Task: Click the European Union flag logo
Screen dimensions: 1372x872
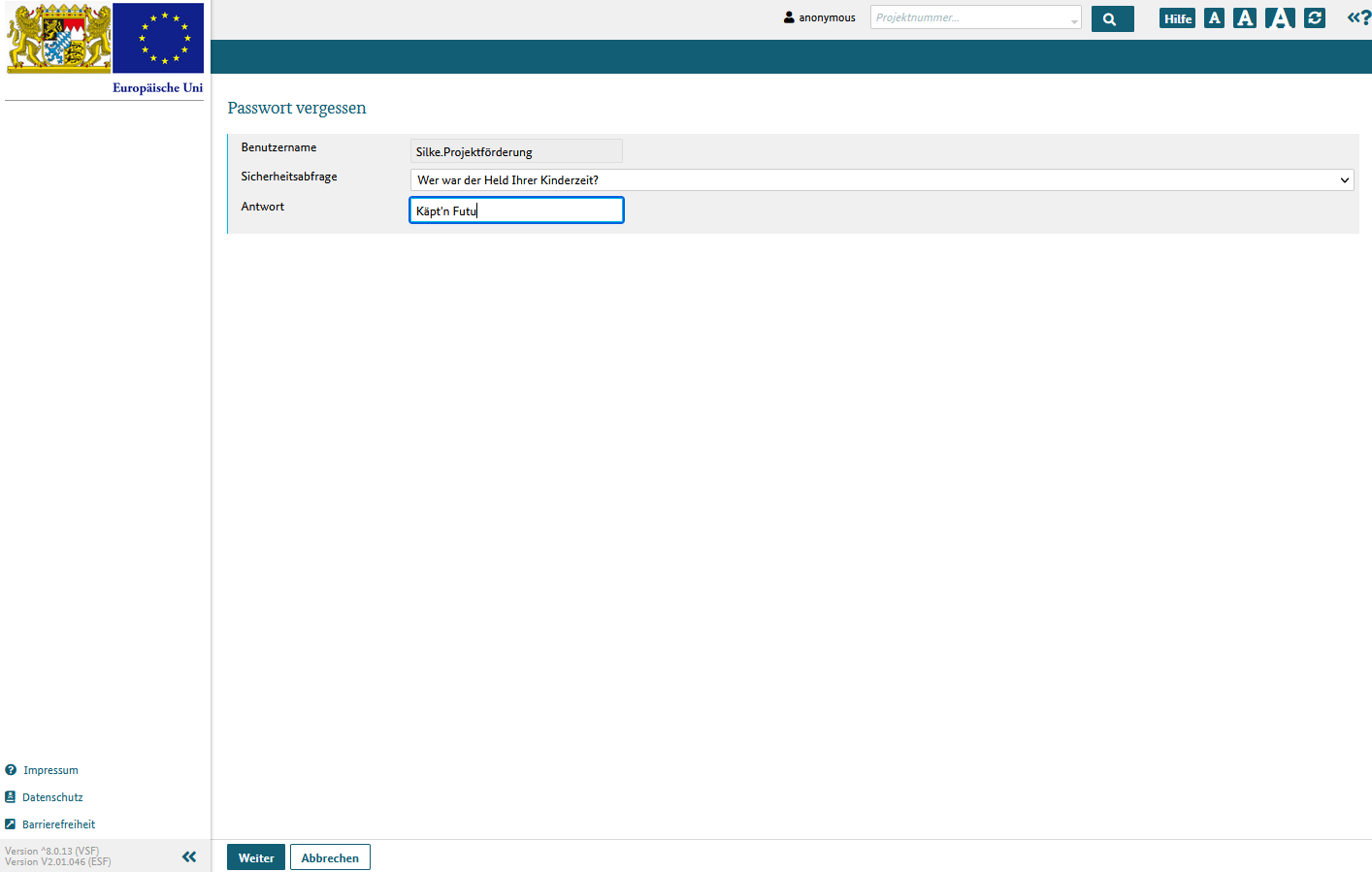Action: (158, 38)
